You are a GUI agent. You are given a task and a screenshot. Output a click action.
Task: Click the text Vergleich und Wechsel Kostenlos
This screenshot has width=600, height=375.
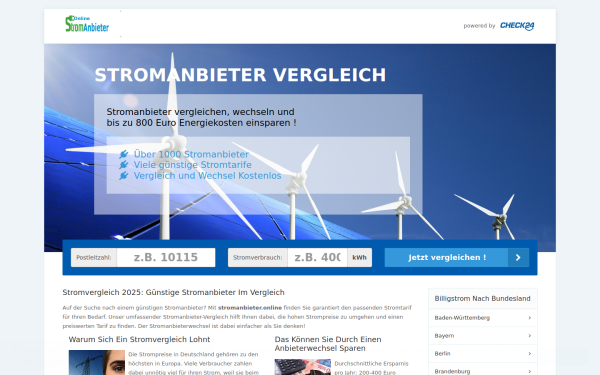tap(207, 176)
